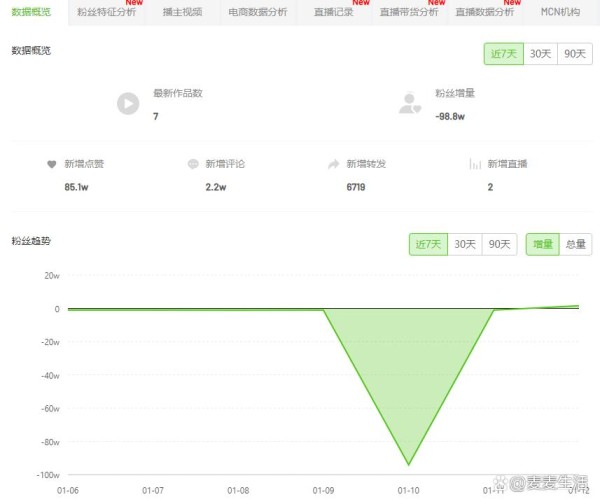Screen dimensions: 600x504
Task: Click the 01-09 x-axis date label
Action: [x=323, y=491]
